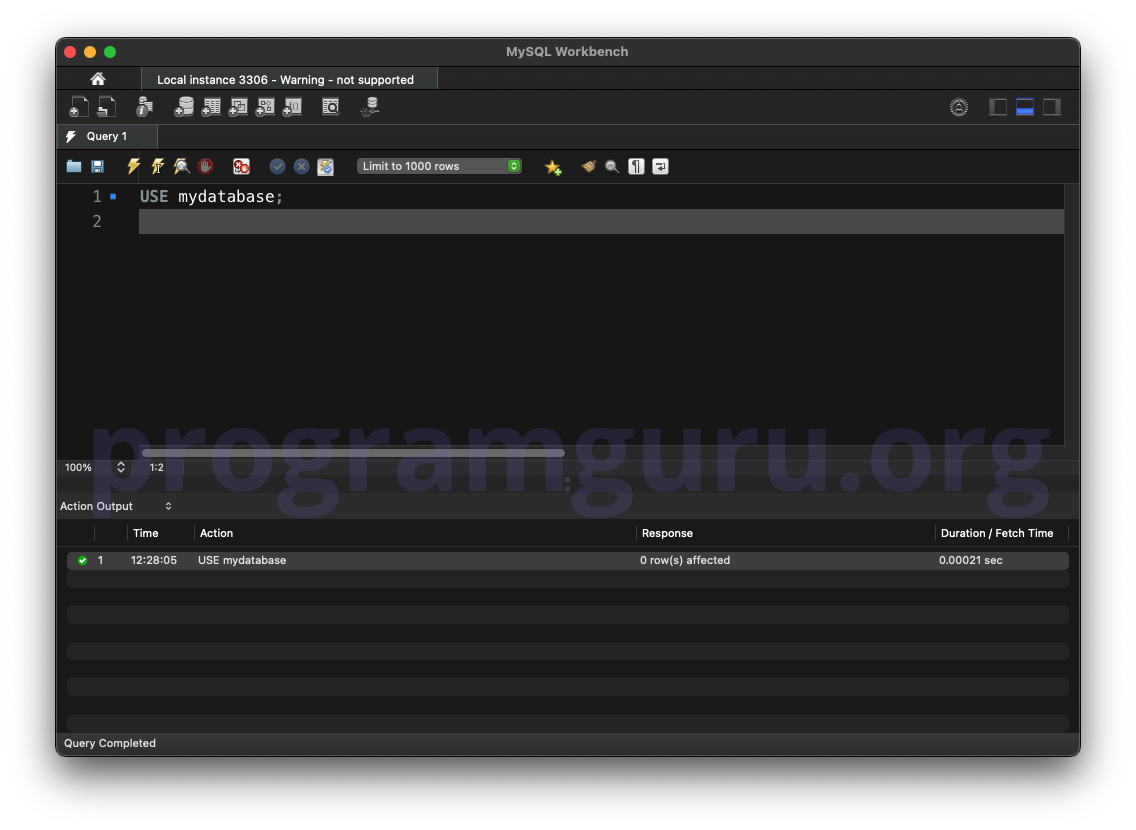Open Workbench preferences gear icon
The width and height of the screenshot is (1136, 830).
click(x=958, y=107)
